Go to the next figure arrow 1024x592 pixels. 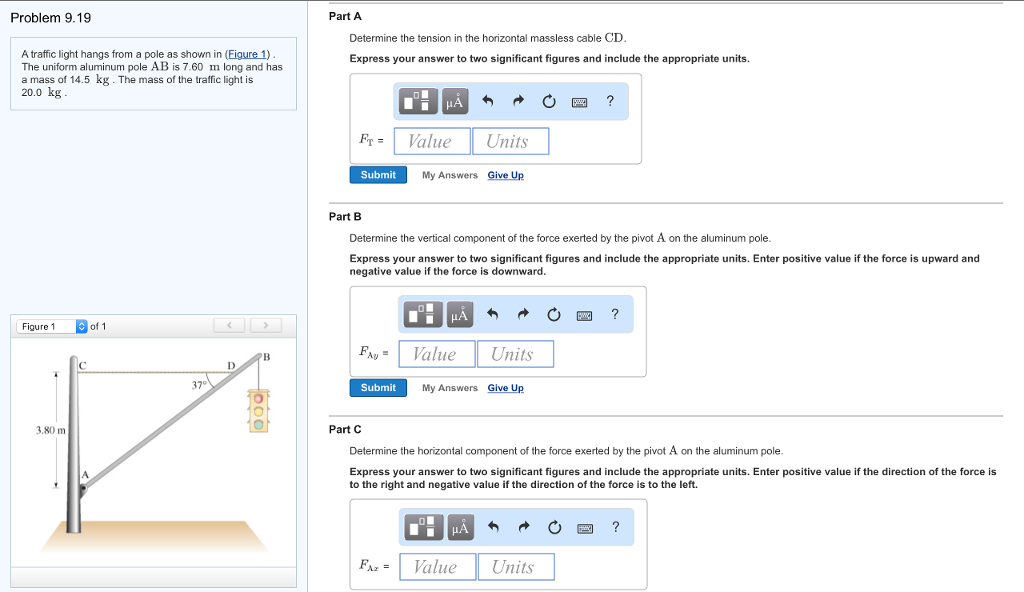tap(266, 325)
